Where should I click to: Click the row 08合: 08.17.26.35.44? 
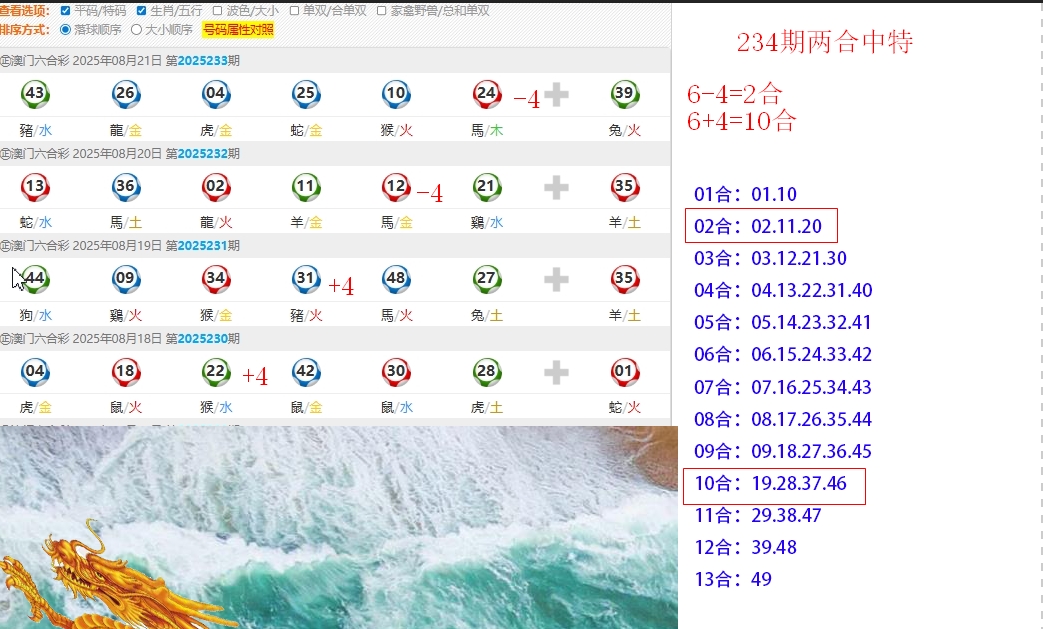coord(782,419)
